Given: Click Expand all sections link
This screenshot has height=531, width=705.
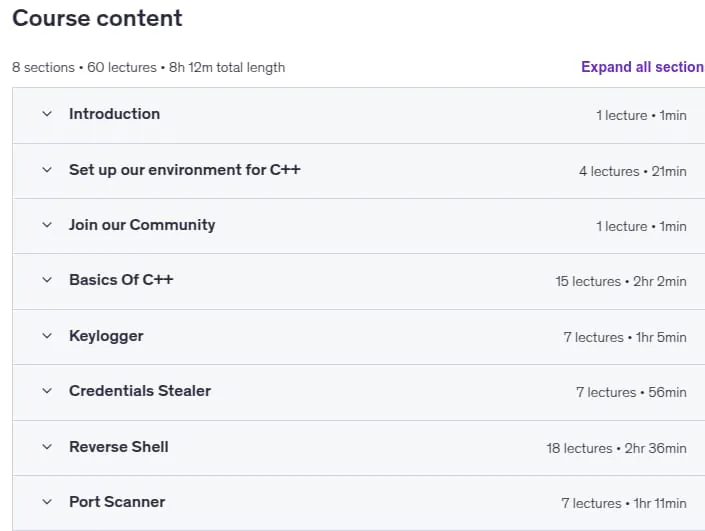Looking at the screenshot, I should [x=643, y=67].
